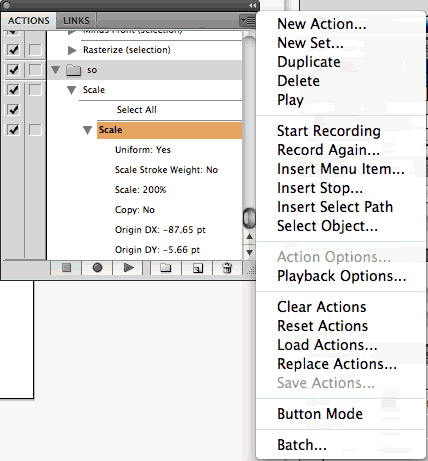The width and height of the screenshot is (428, 461).
Task: Open the Actions panel flyout menu icon
Action: (247, 21)
